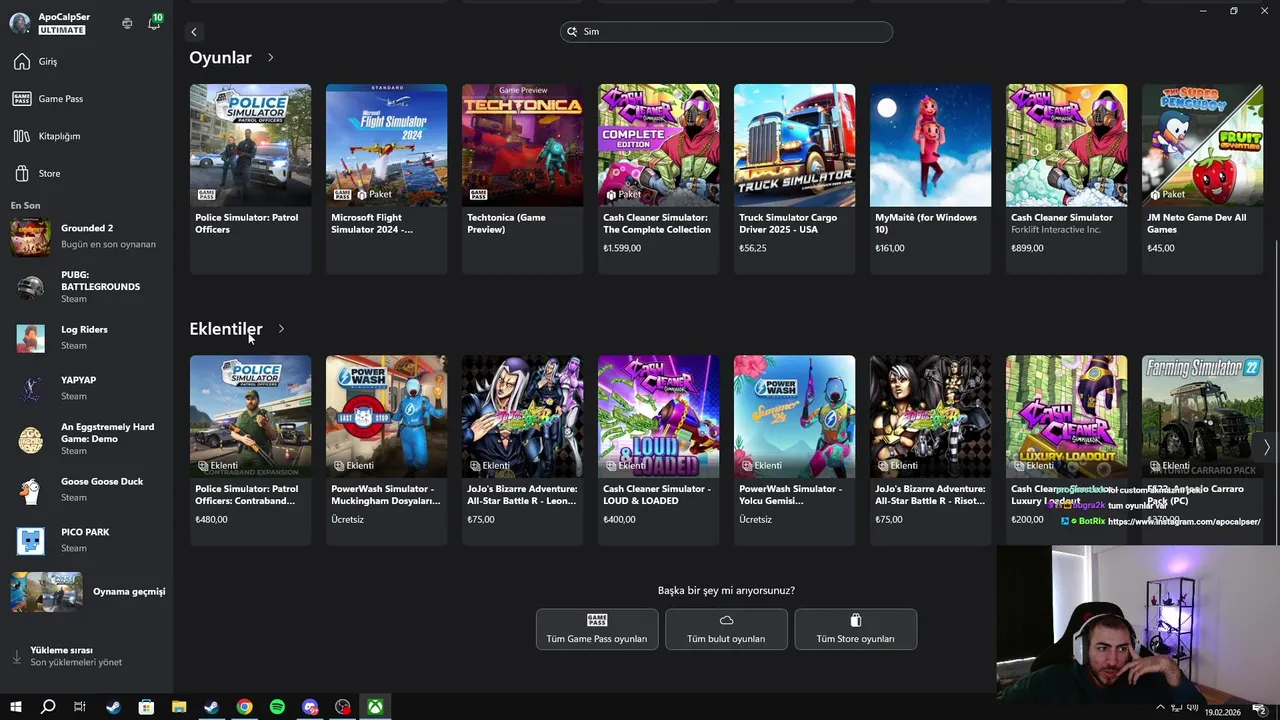Click Tüm Game Pass oyunları button

coord(597,629)
